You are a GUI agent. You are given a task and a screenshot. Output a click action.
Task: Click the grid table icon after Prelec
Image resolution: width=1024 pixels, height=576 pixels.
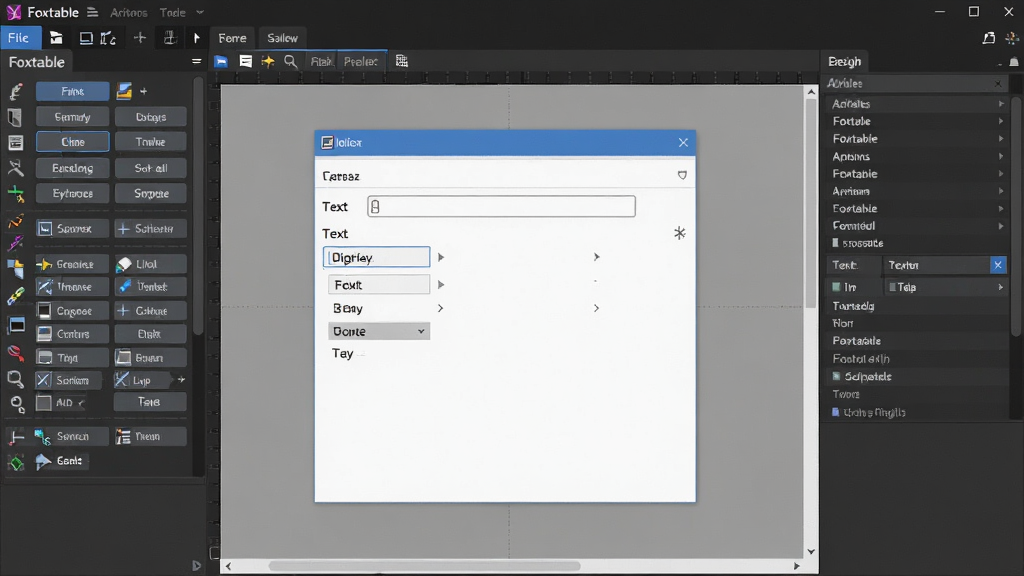click(402, 61)
